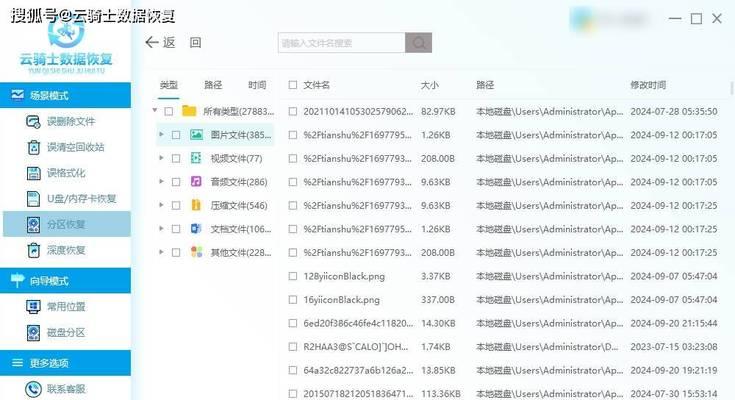Image resolution: width=735 pixels, height=400 pixels.
Task: Click the 82.97KB size cell
Action: pyautogui.click(x=438, y=112)
